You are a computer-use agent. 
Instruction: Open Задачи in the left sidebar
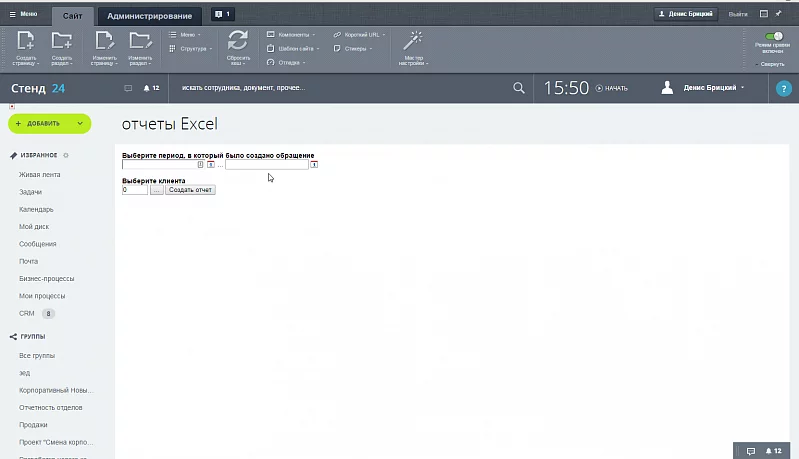[x=30, y=192]
